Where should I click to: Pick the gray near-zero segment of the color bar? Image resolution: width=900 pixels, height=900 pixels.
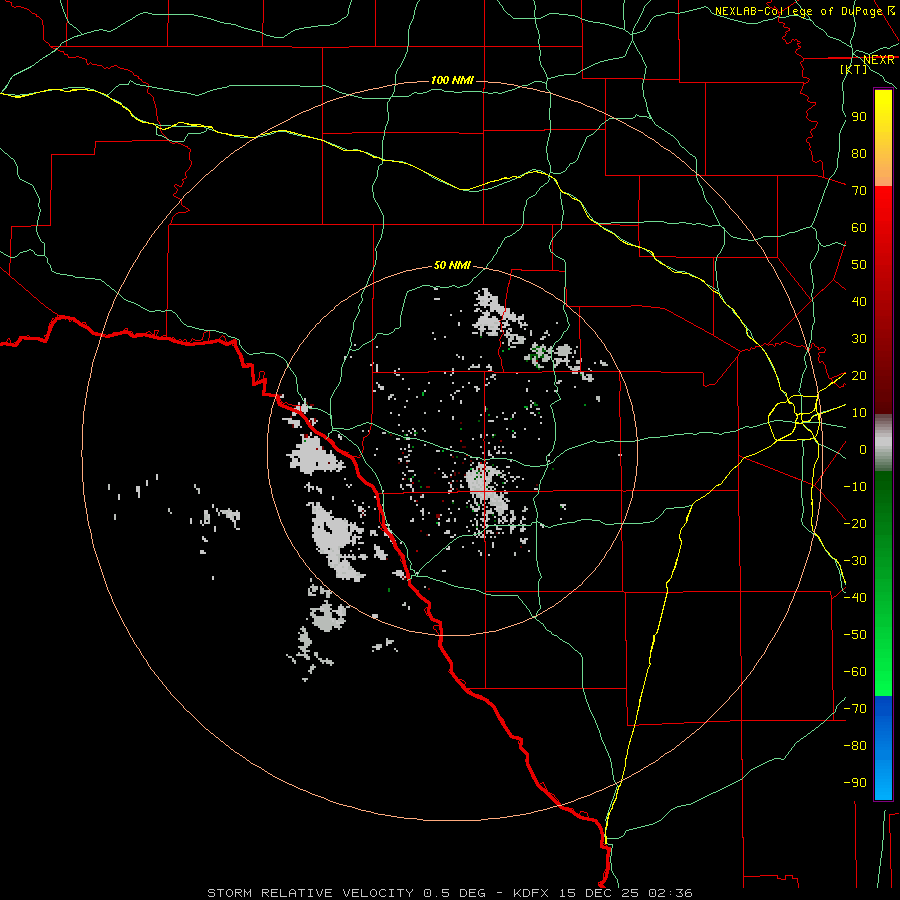coord(883,443)
